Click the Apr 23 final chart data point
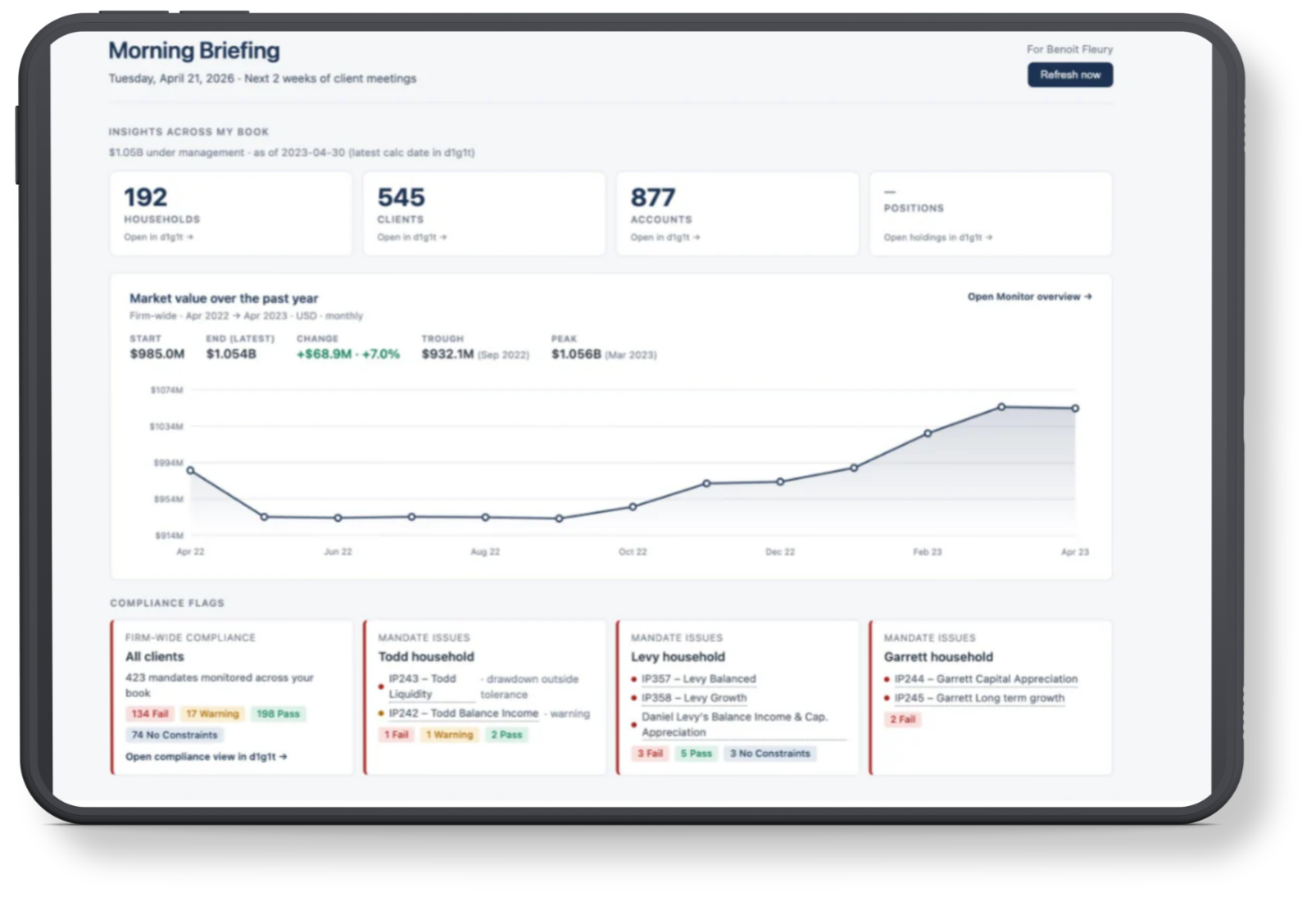Screen dimensions: 1316x924 tap(1075, 408)
